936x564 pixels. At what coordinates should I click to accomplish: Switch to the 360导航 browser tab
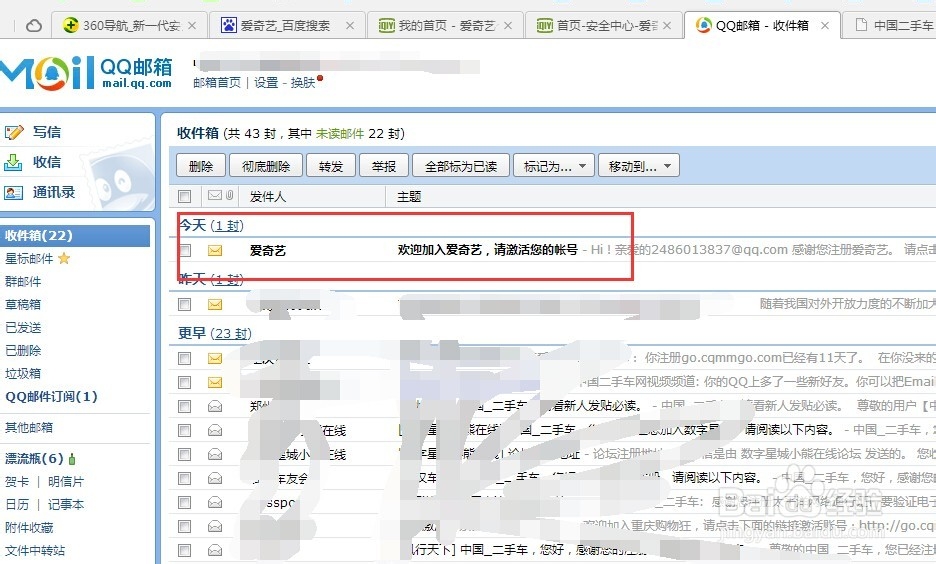pos(130,26)
